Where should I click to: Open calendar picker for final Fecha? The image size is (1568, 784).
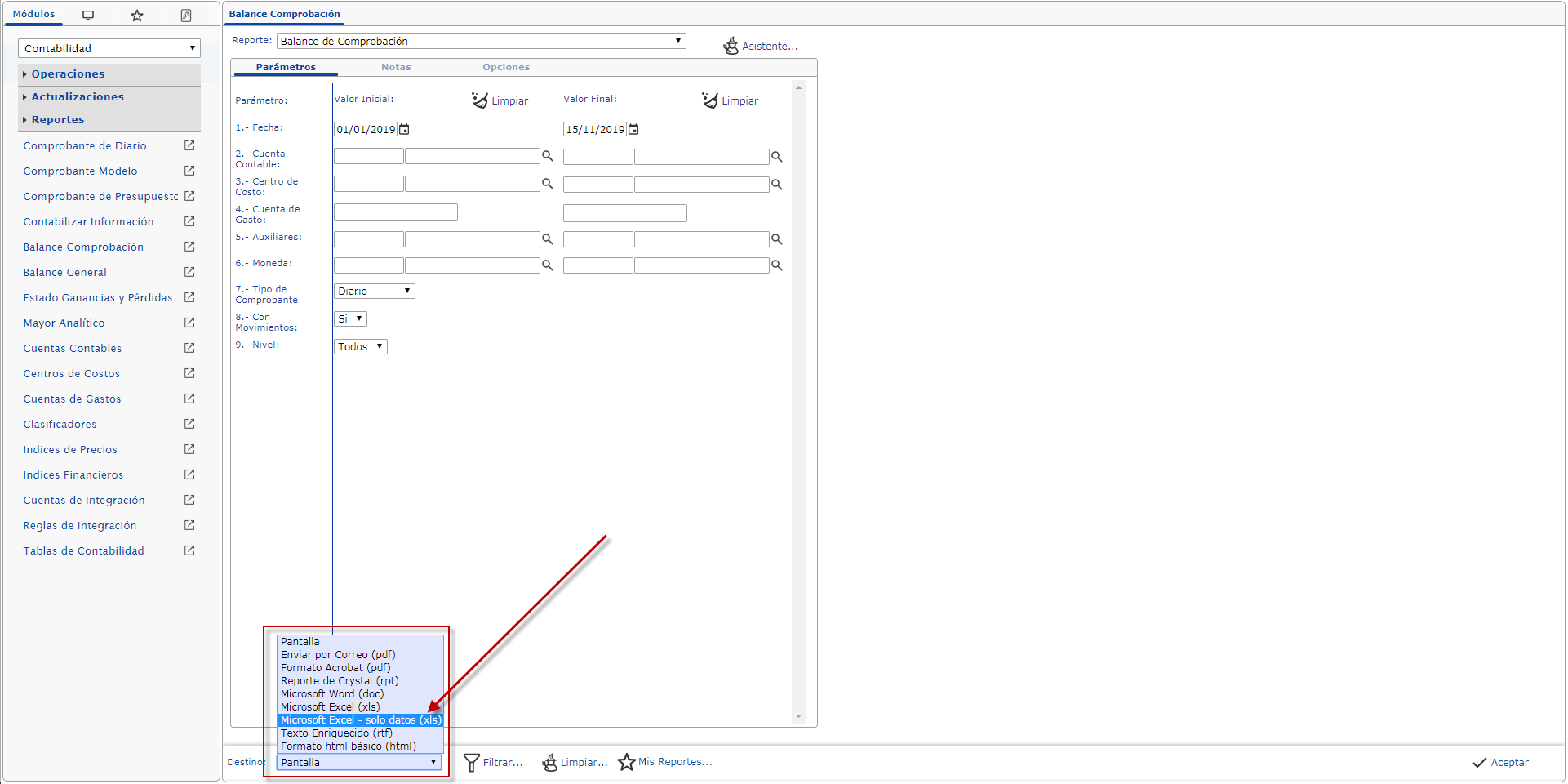click(x=633, y=129)
